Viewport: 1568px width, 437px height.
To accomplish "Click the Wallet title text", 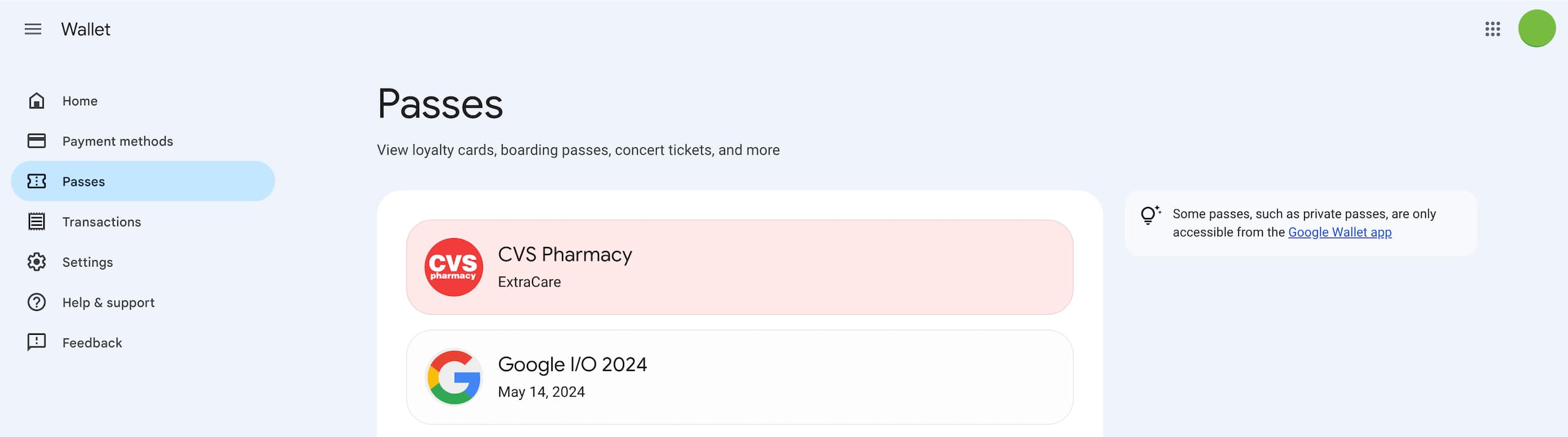I will (85, 29).
